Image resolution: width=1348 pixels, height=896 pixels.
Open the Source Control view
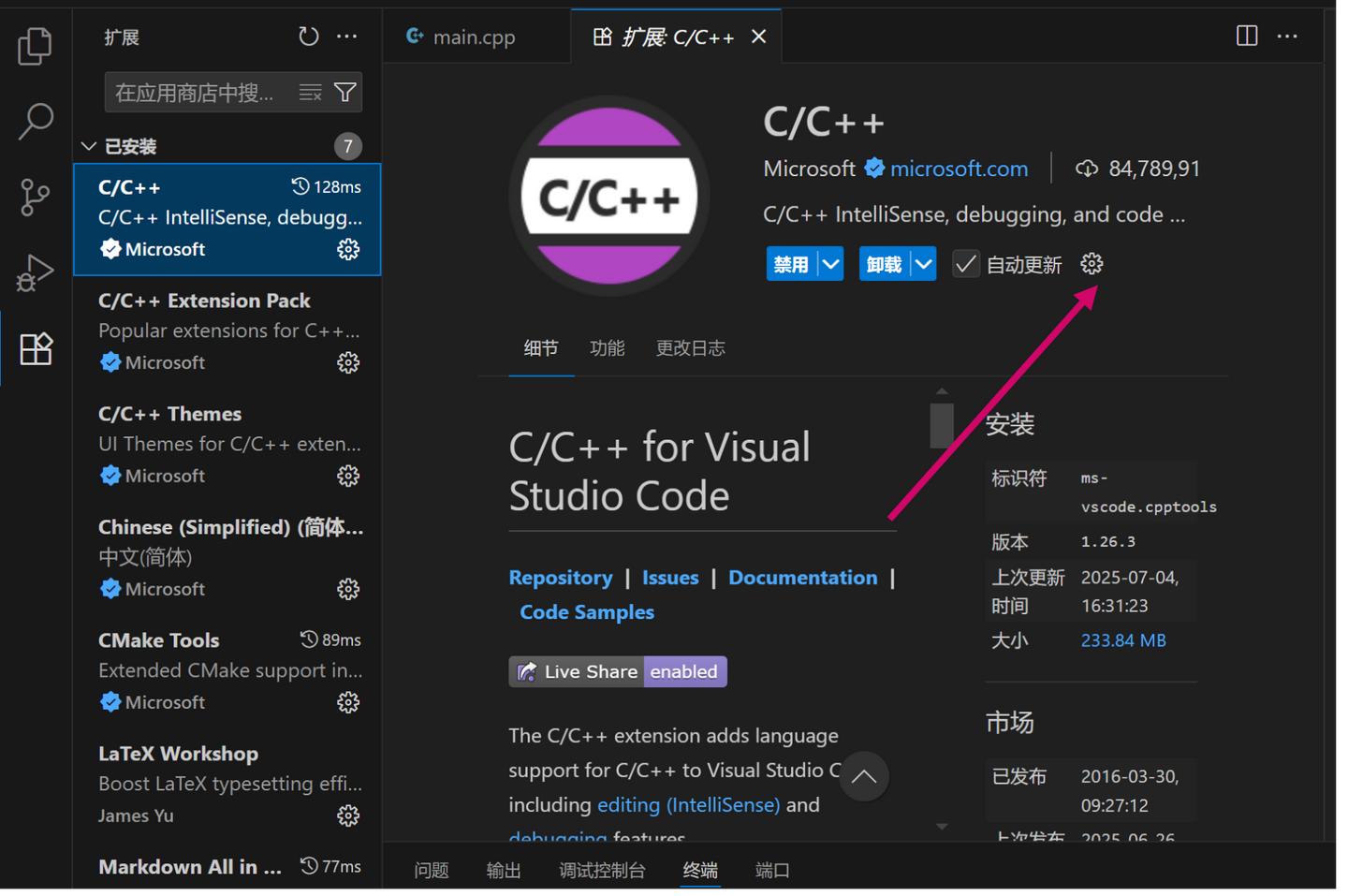click(36, 197)
